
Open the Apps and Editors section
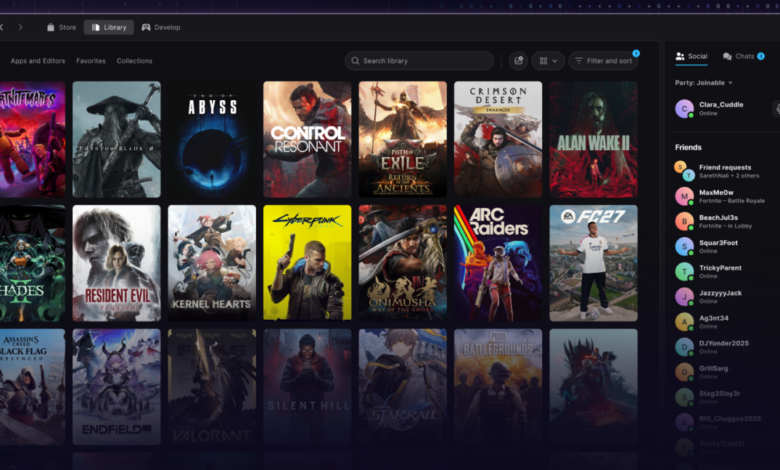(x=38, y=61)
